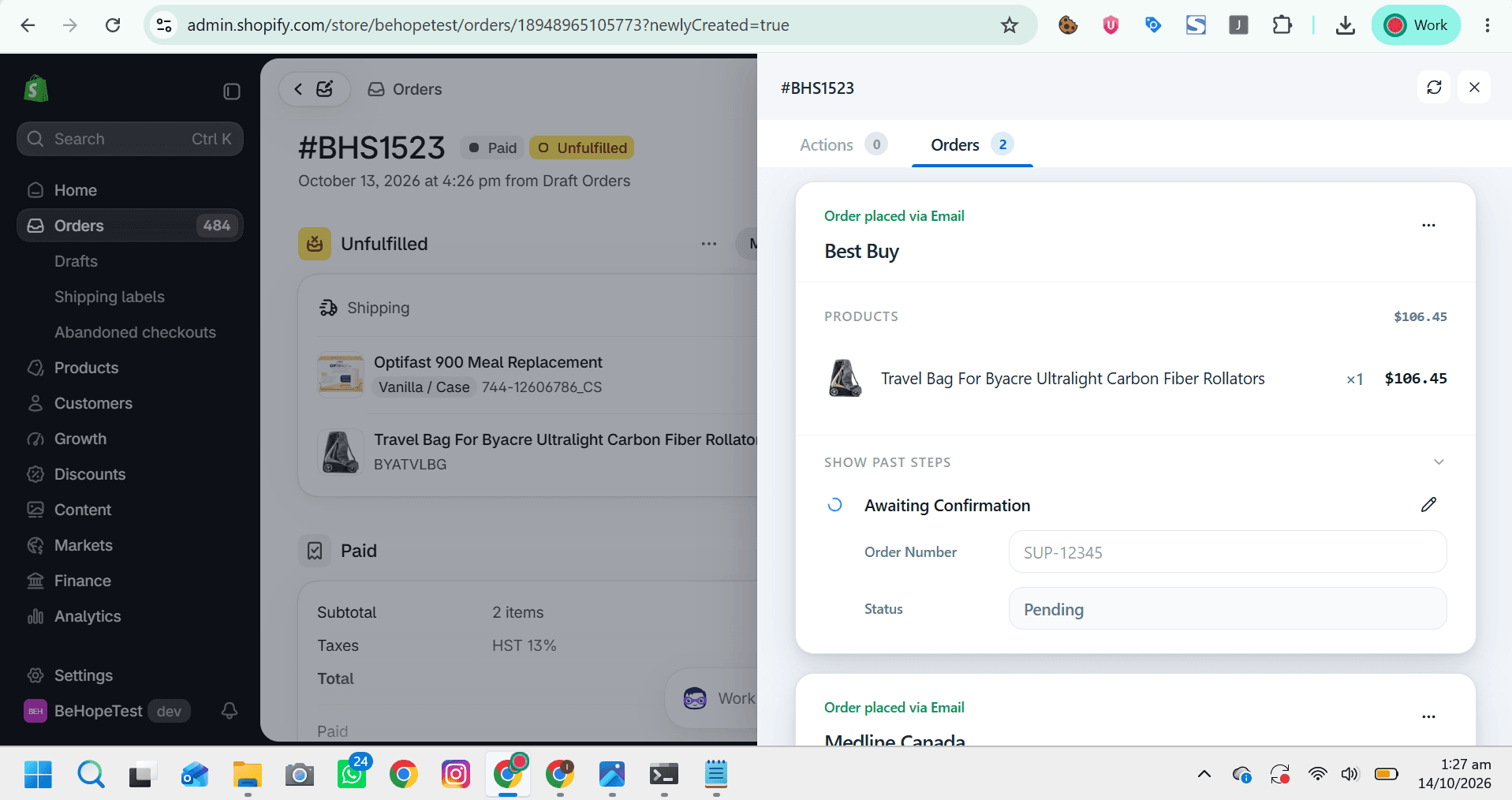Open more options for Medline Canada order card
Viewport: 1512px width, 800px height.
[x=1428, y=717]
